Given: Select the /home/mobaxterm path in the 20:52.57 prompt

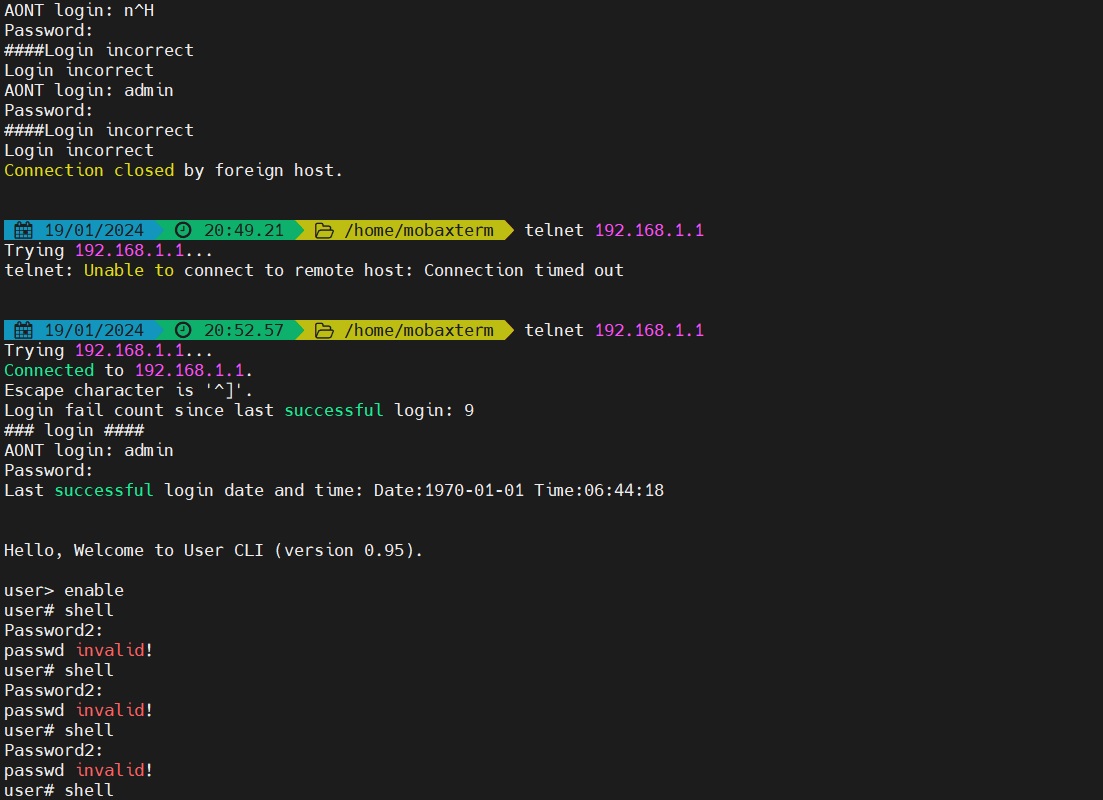Looking at the screenshot, I should point(419,330).
